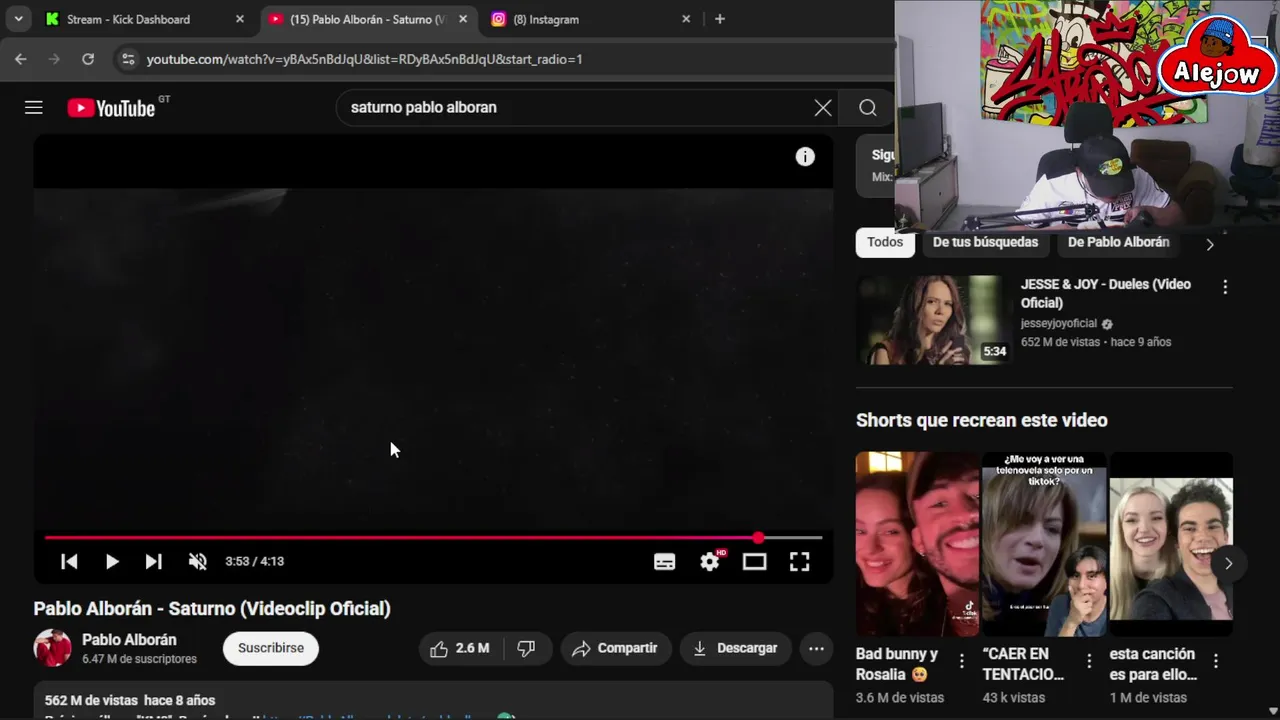Close the Pablo Alborán YouTube tab
The image size is (1280, 720).
[x=463, y=19]
